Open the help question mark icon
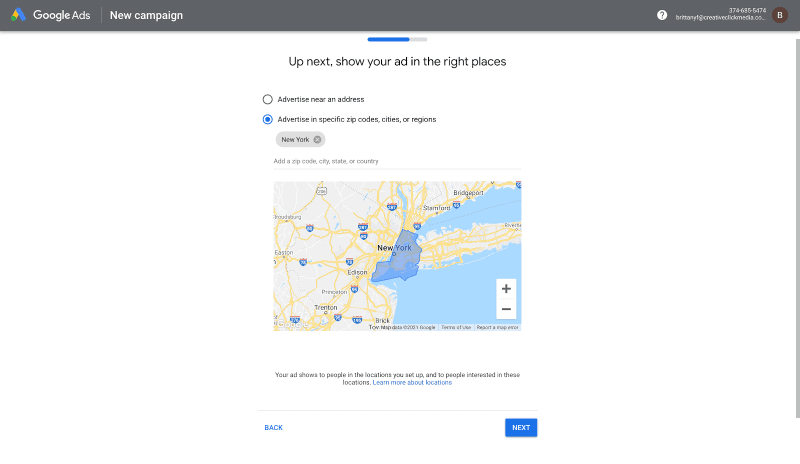The image size is (800, 464). coord(662,15)
